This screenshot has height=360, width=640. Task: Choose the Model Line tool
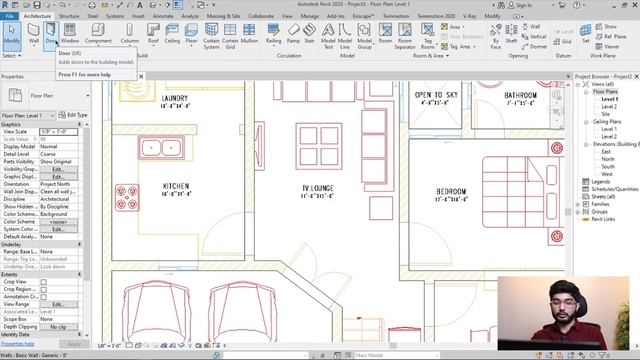345,36
